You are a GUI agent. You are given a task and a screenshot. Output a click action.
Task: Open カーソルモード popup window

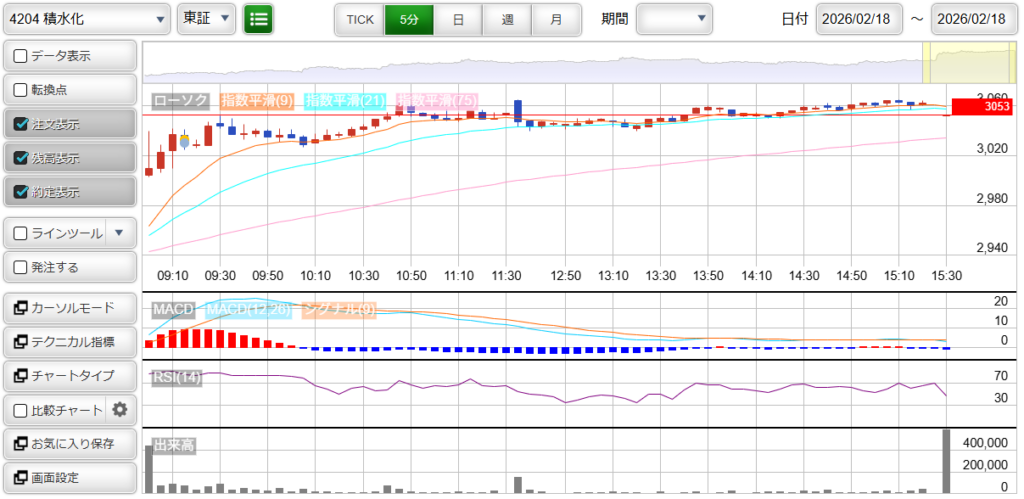[69, 308]
